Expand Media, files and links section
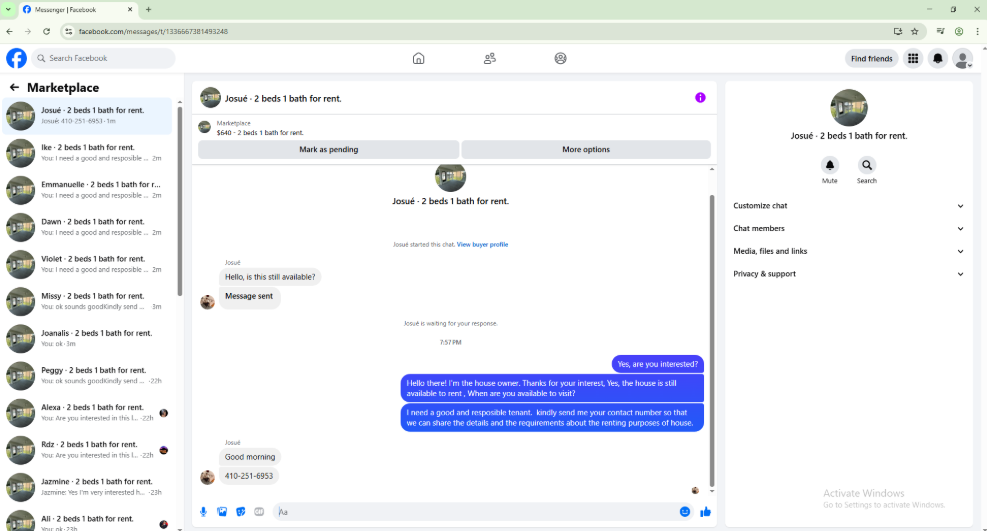 pyautogui.click(x=848, y=251)
